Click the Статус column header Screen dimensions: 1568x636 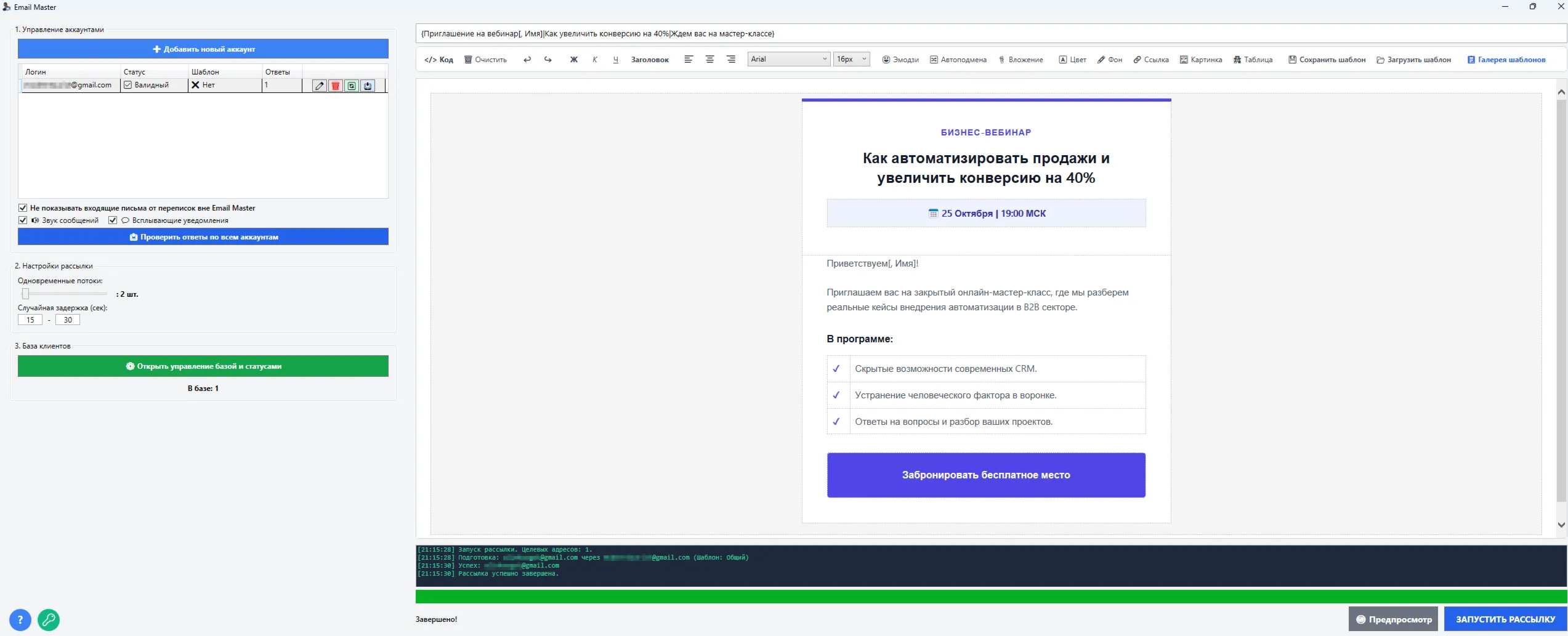154,71
